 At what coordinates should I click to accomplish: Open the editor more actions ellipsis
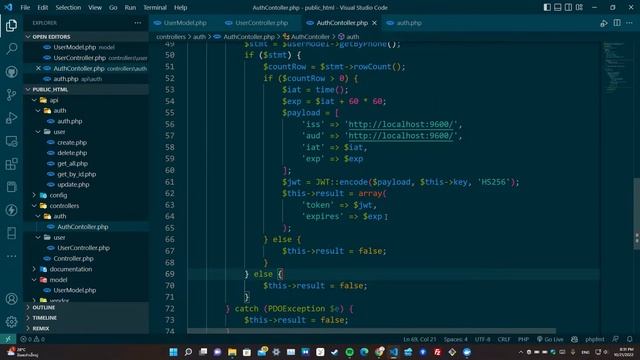tap(629, 23)
